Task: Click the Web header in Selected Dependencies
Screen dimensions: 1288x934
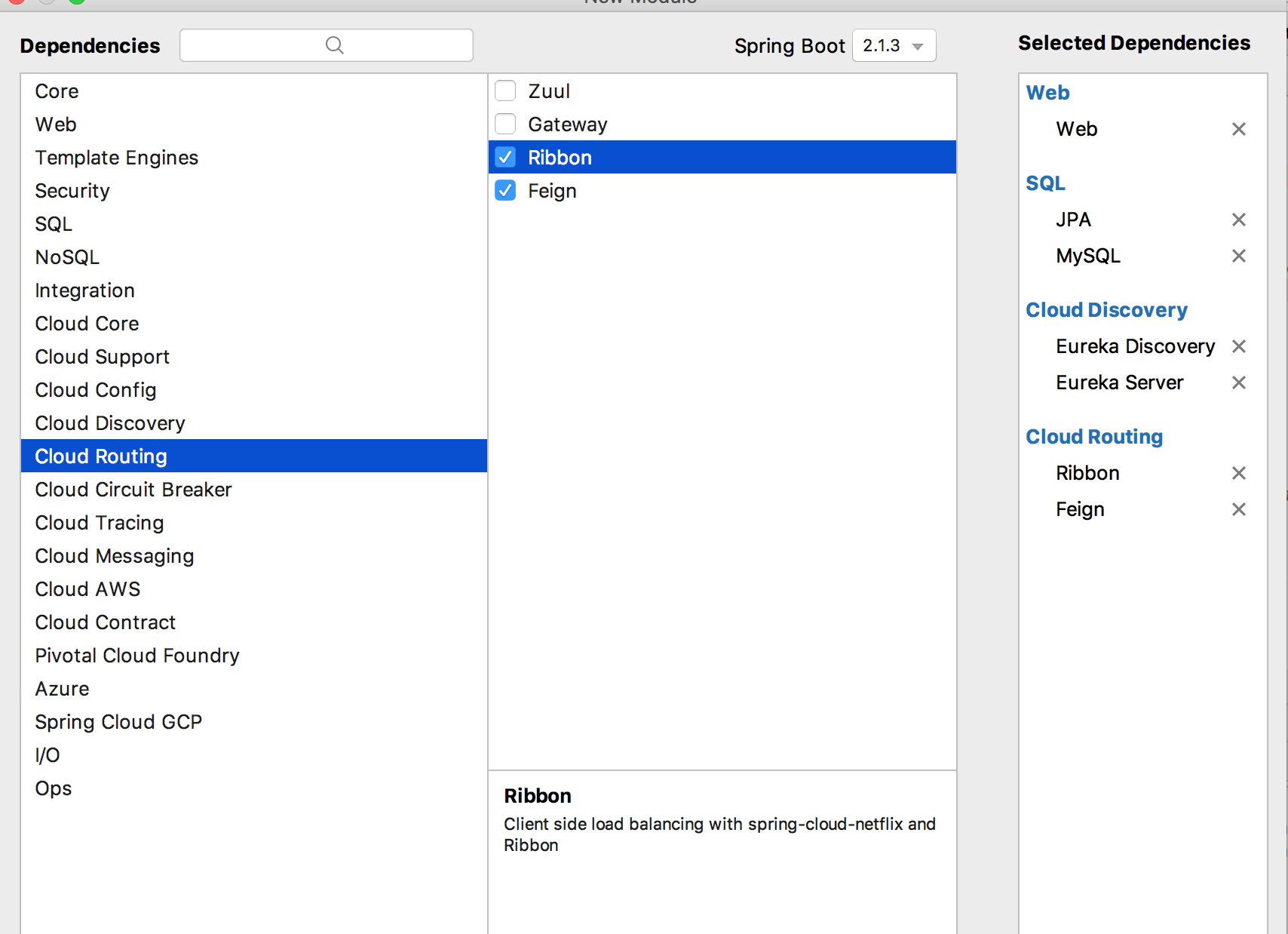Action: [x=1047, y=93]
